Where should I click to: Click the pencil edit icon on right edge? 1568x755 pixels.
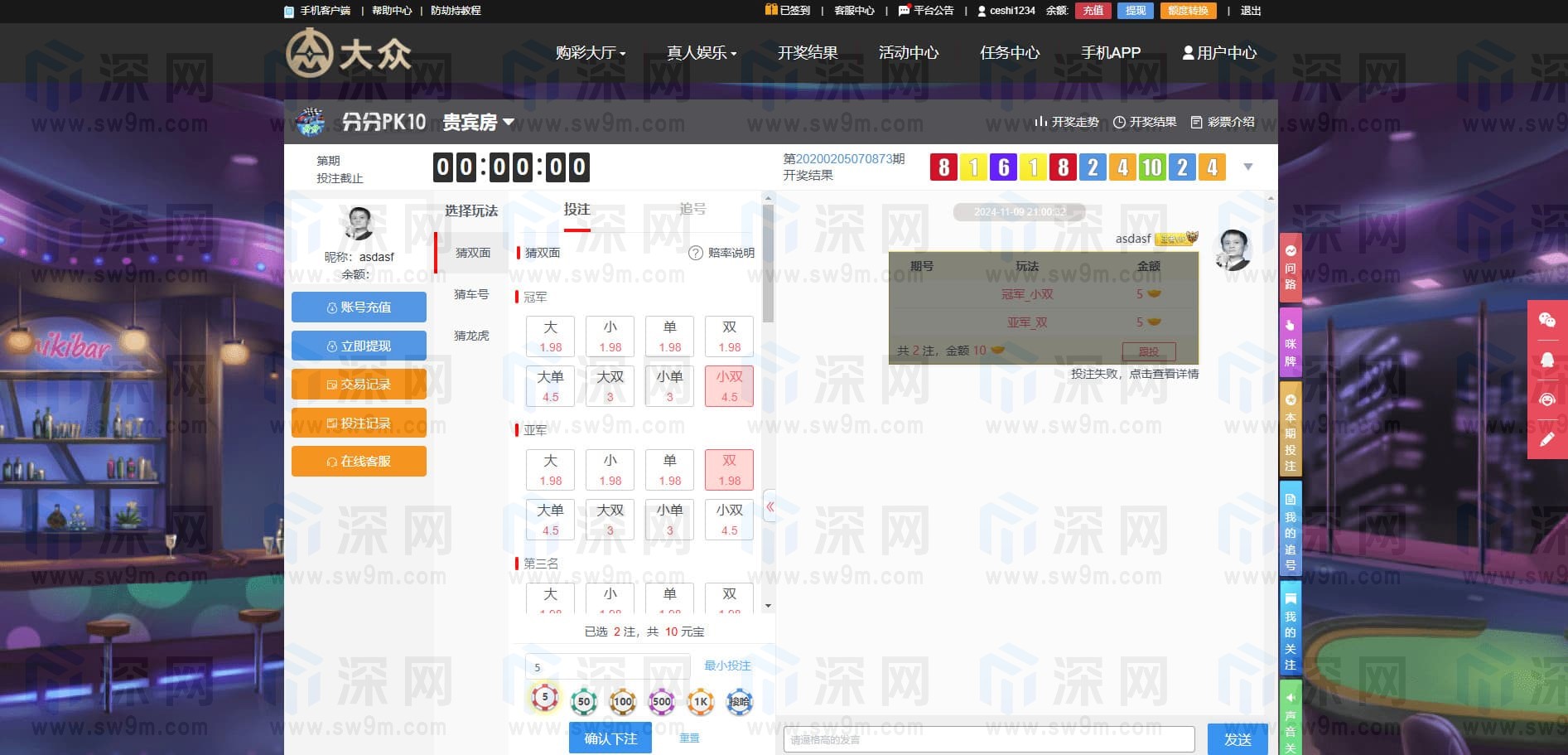pos(1546,439)
